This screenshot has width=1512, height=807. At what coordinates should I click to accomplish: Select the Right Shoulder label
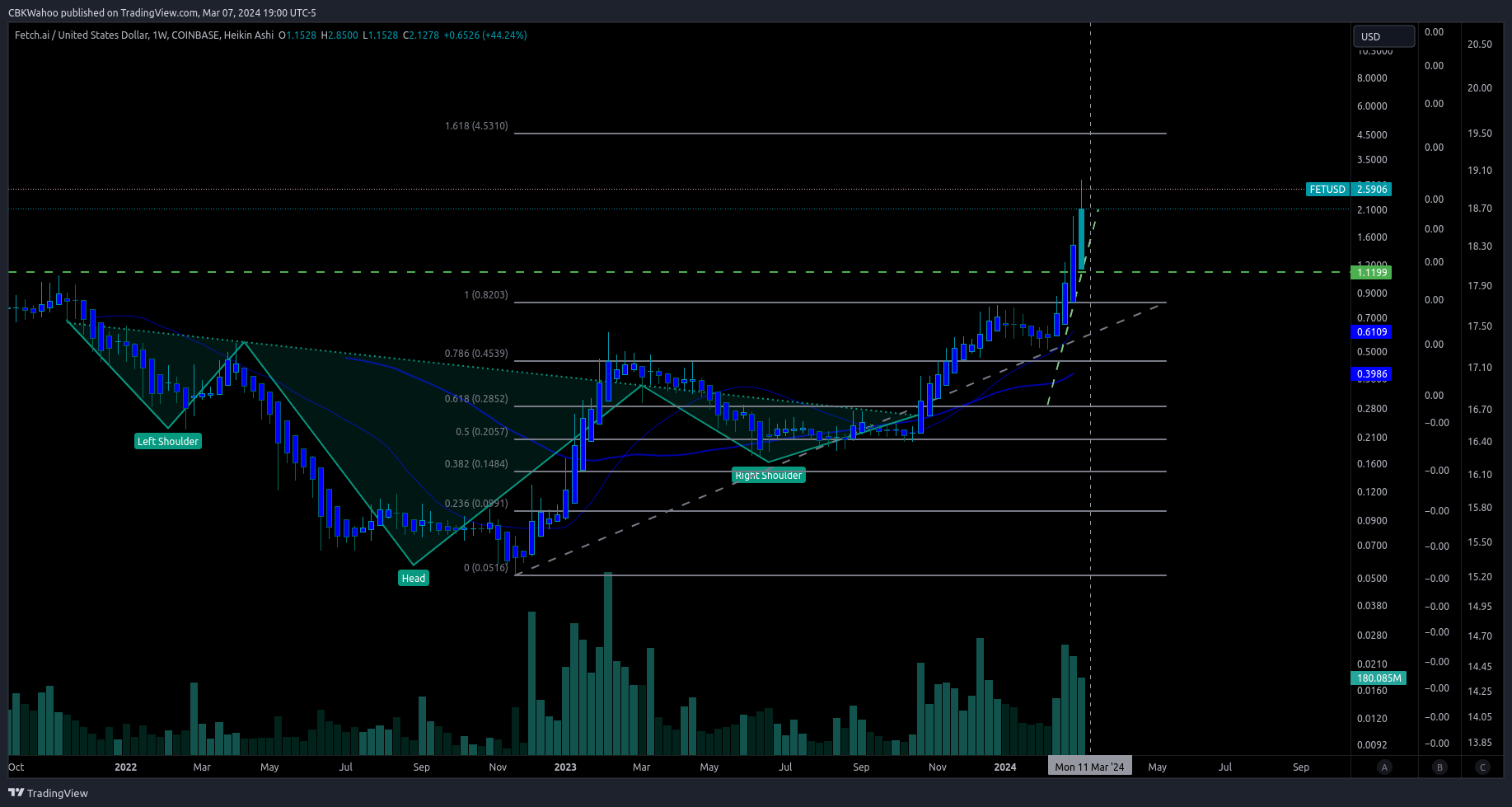[x=769, y=476]
